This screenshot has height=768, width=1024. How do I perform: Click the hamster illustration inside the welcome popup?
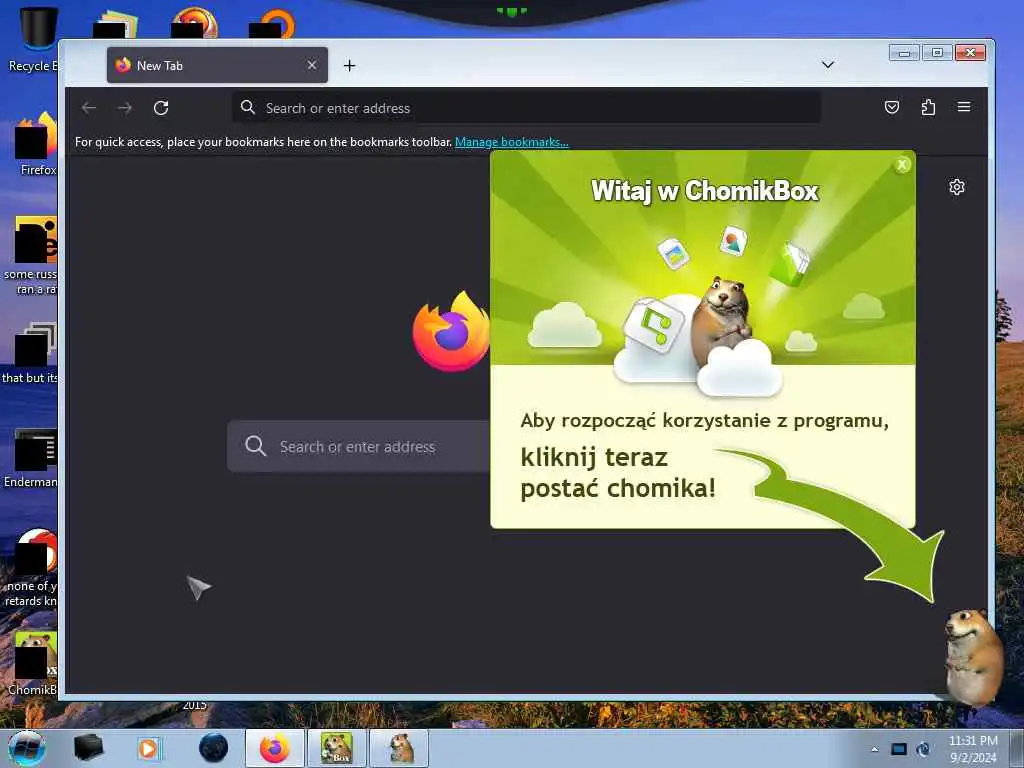tap(722, 320)
